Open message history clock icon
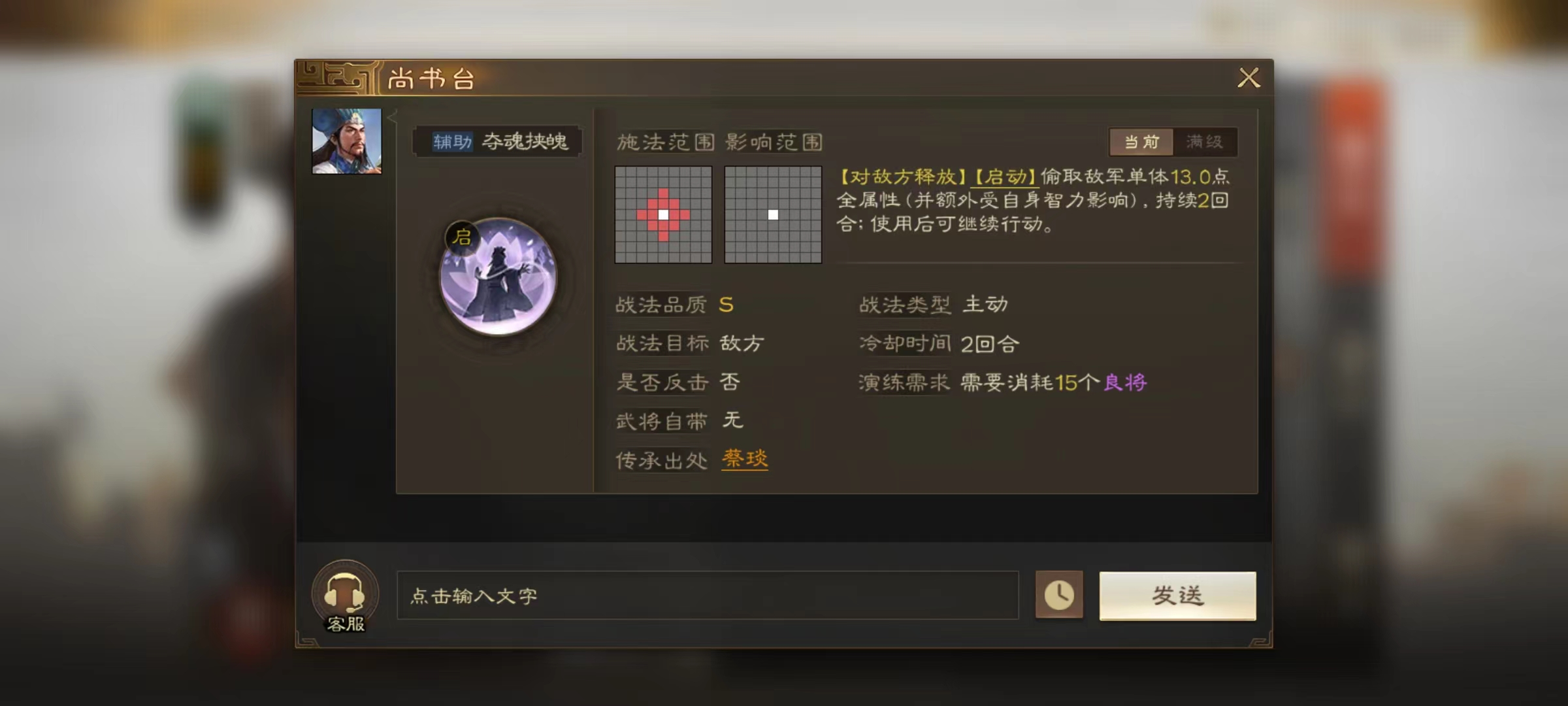This screenshot has height=706, width=1568. pos(1059,595)
